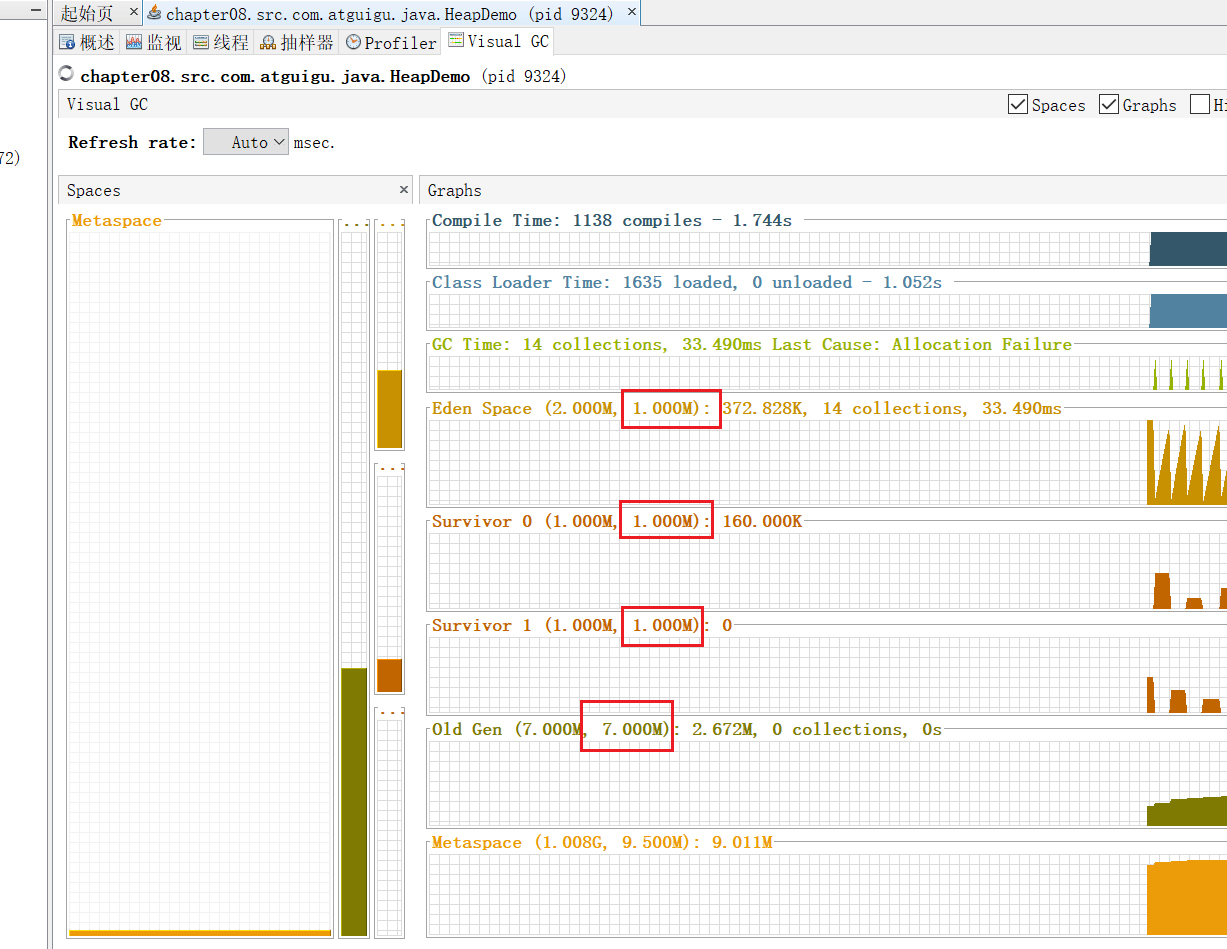
Task: Uncheck the Spaces checkbox
Action: click(x=1018, y=105)
